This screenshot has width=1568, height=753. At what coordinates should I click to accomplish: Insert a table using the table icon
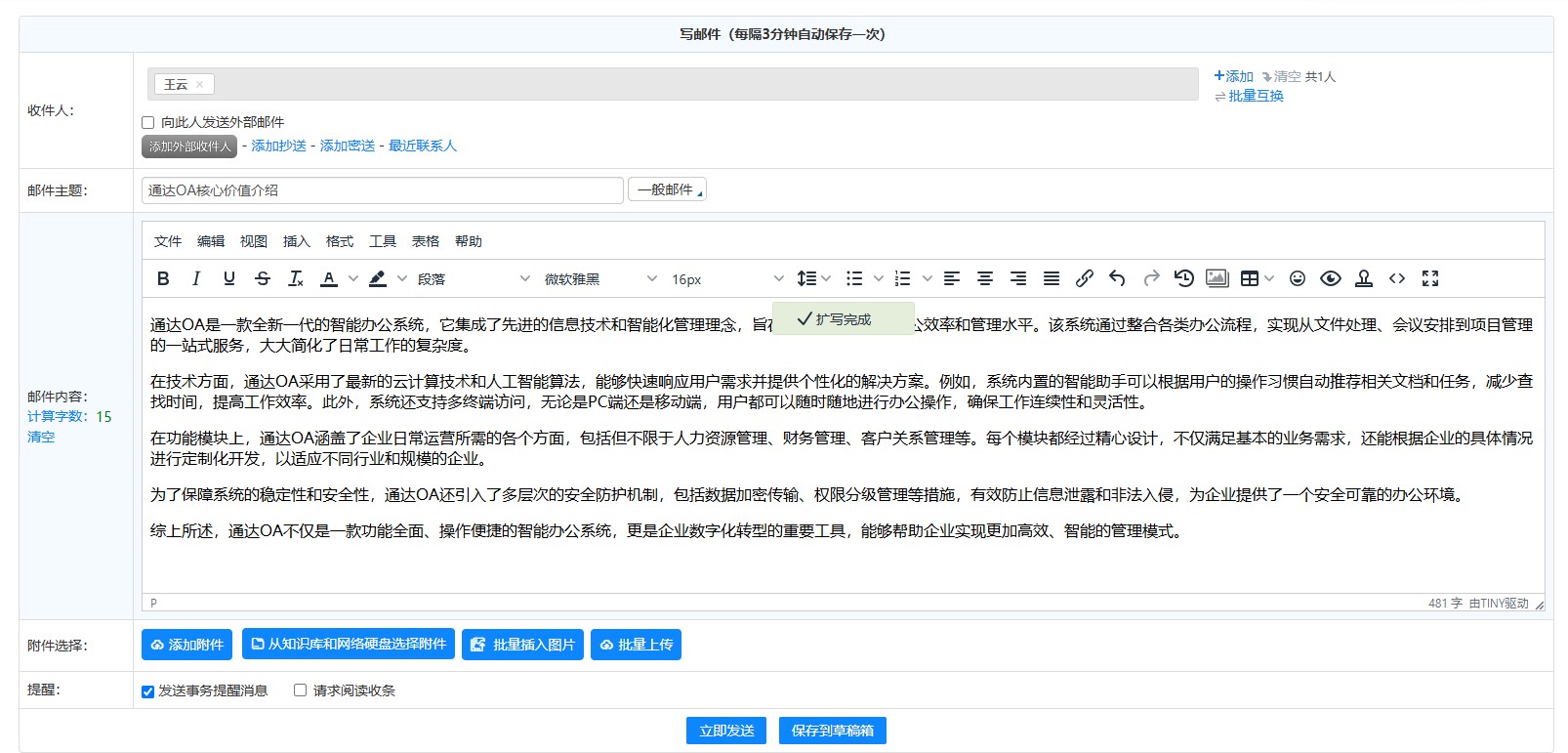click(1250, 278)
